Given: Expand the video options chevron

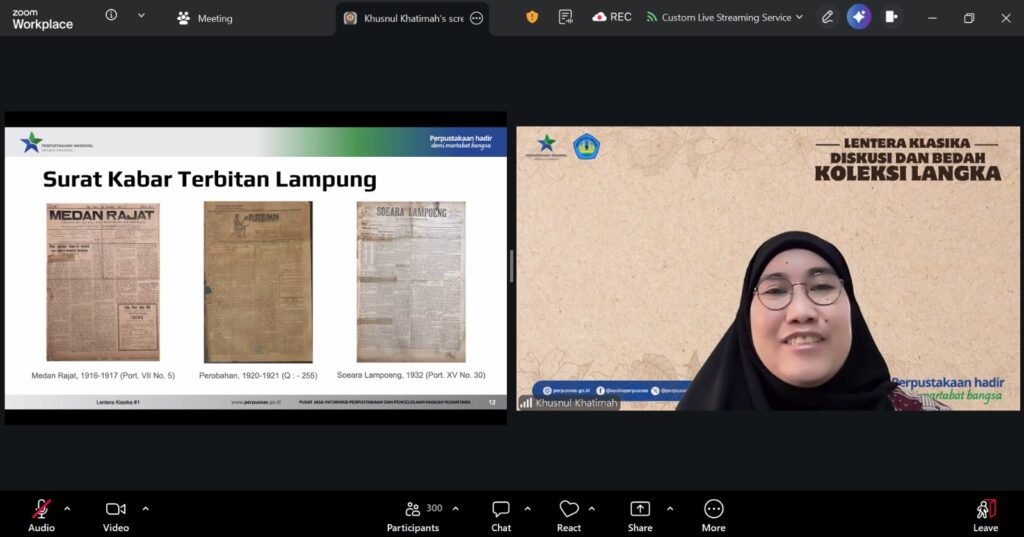Looking at the screenshot, I should click(x=145, y=508).
